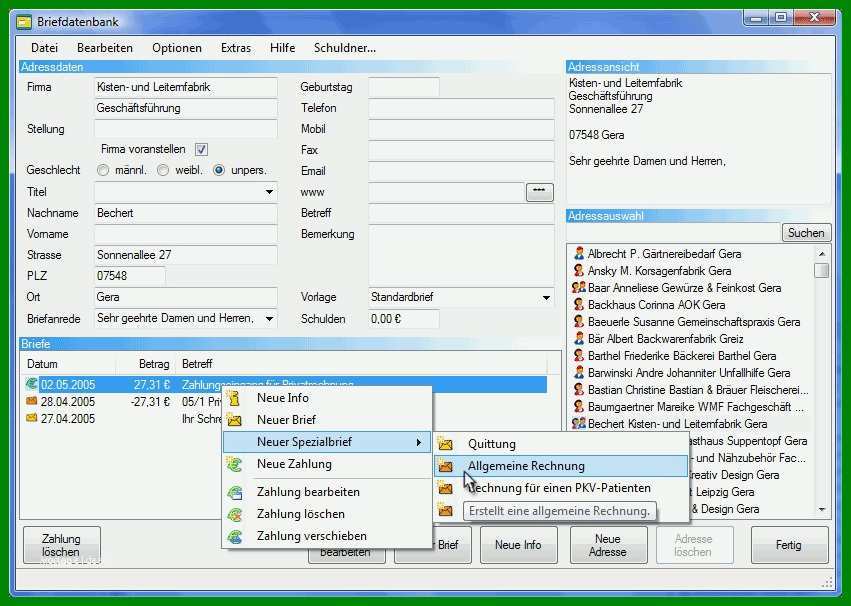Screen dimensions: 851x606
Task: Click the www browse button with dots
Action: 539,192
